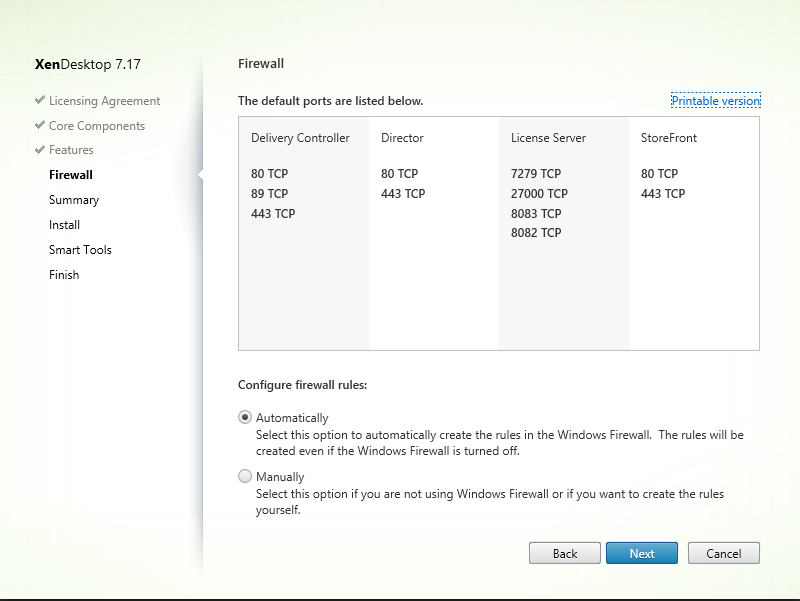
Task: Open the Smart Tools step
Action: [80, 250]
